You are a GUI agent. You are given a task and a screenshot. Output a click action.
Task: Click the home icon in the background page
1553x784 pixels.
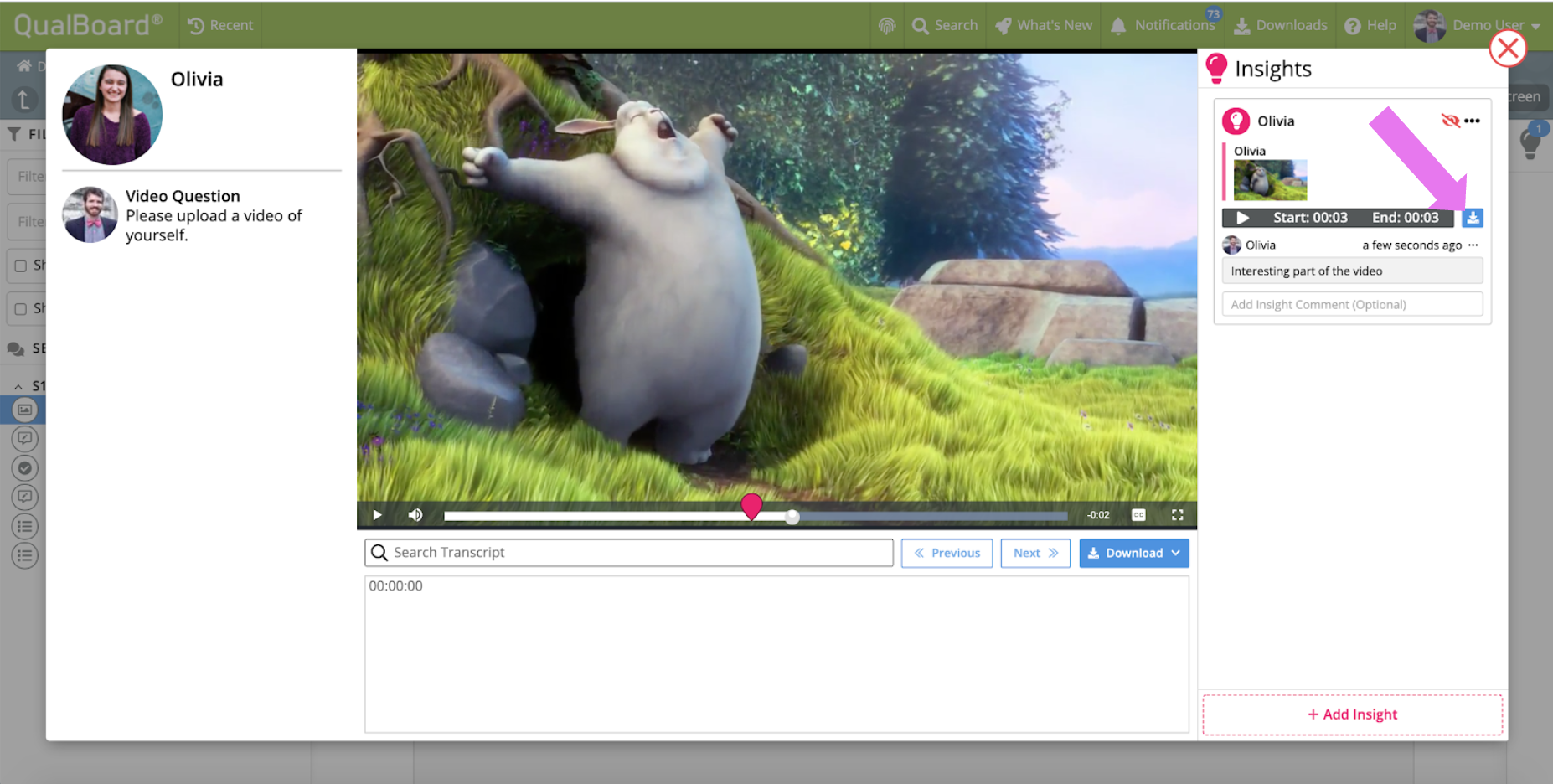point(23,66)
